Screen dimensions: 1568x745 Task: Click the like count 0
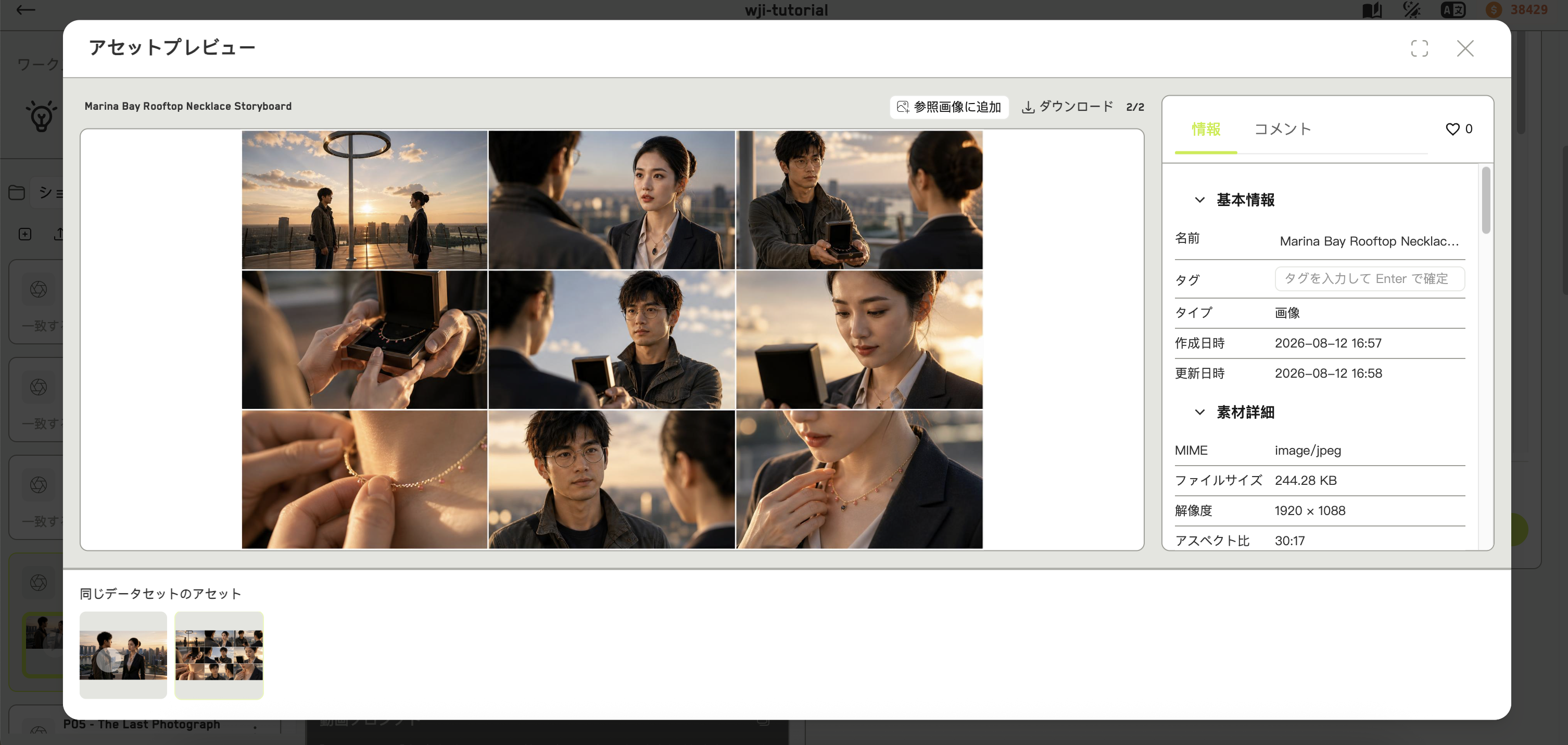(1468, 129)
